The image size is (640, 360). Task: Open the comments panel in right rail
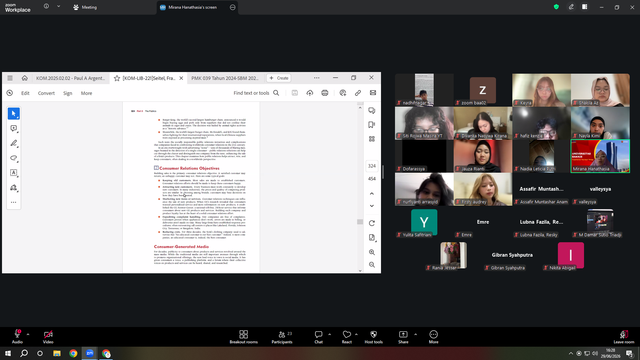point(372,111)
